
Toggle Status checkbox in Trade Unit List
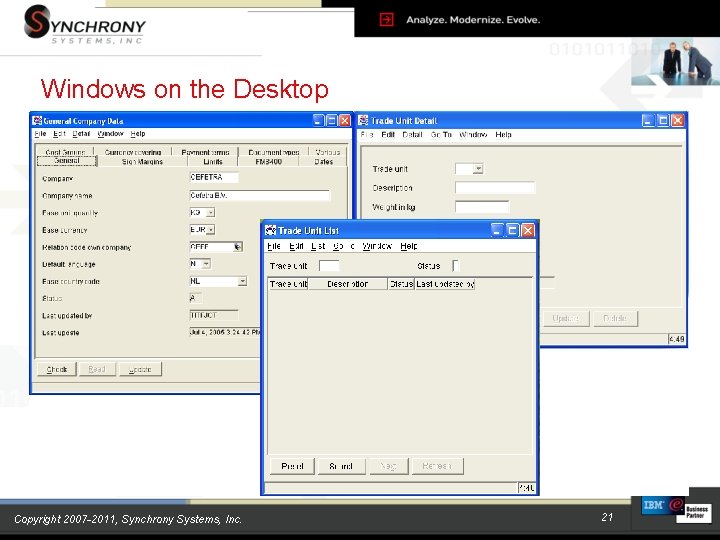456,265
